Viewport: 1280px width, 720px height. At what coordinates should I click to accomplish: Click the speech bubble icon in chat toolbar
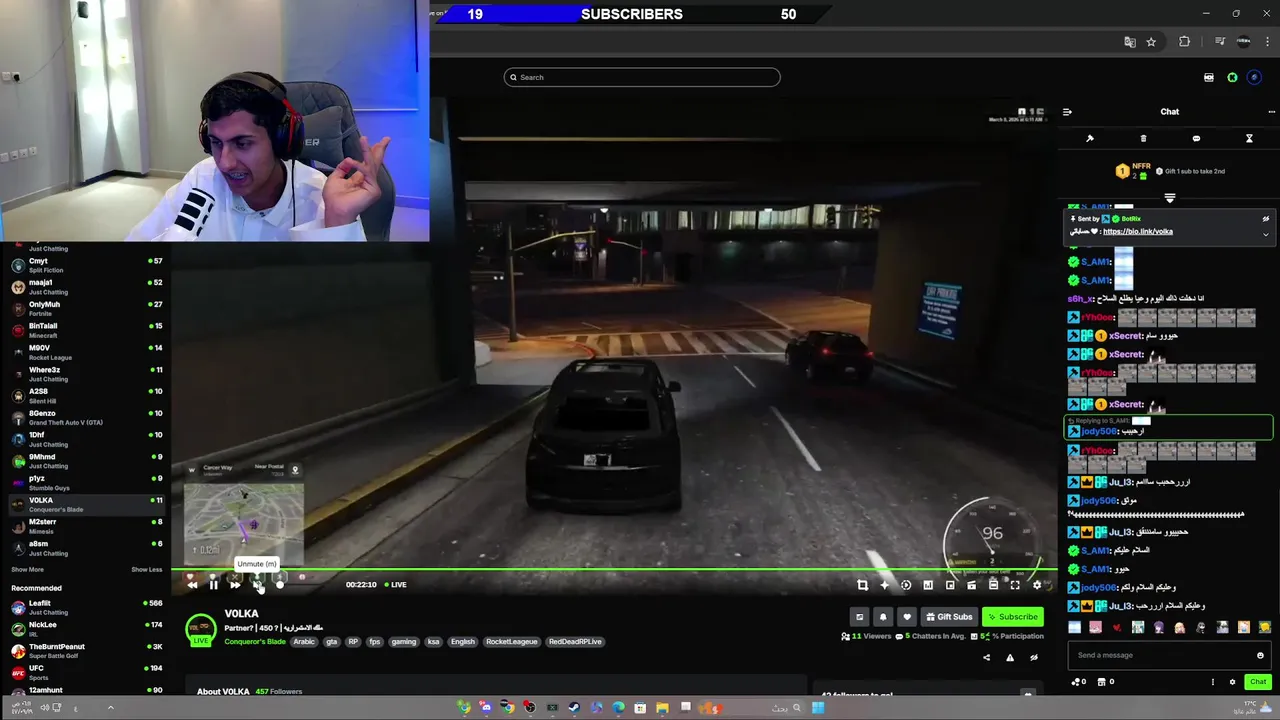1196,138
